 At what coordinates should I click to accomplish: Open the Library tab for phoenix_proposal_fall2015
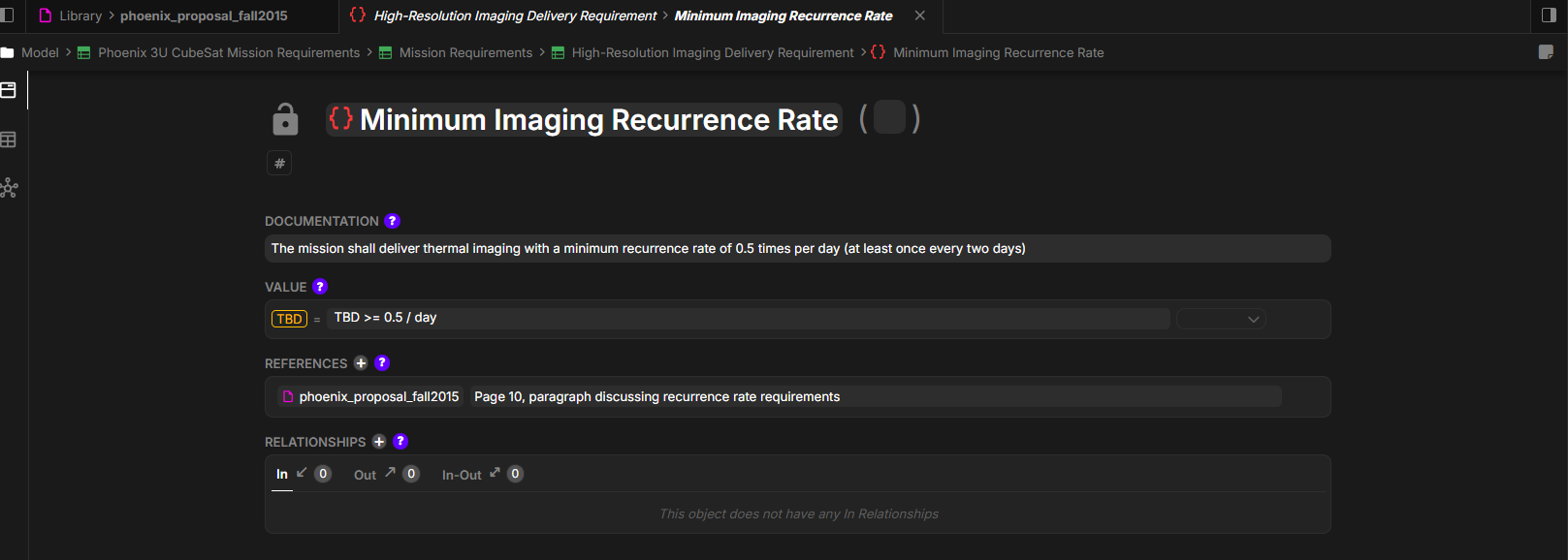point(163,16)
